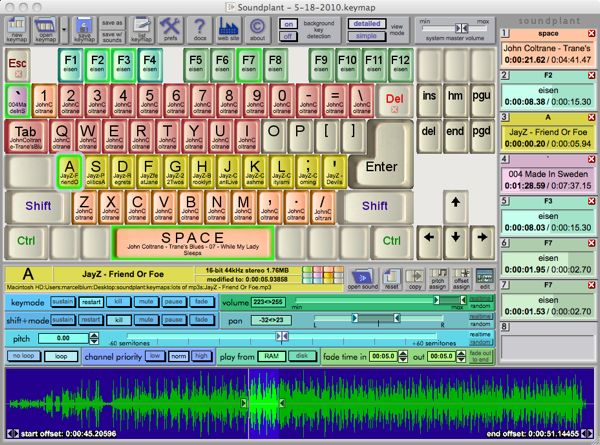Viewport: 600px width, 445px height.
Task: Click the F1 eisen key
Action: click(x=70, y=64)
